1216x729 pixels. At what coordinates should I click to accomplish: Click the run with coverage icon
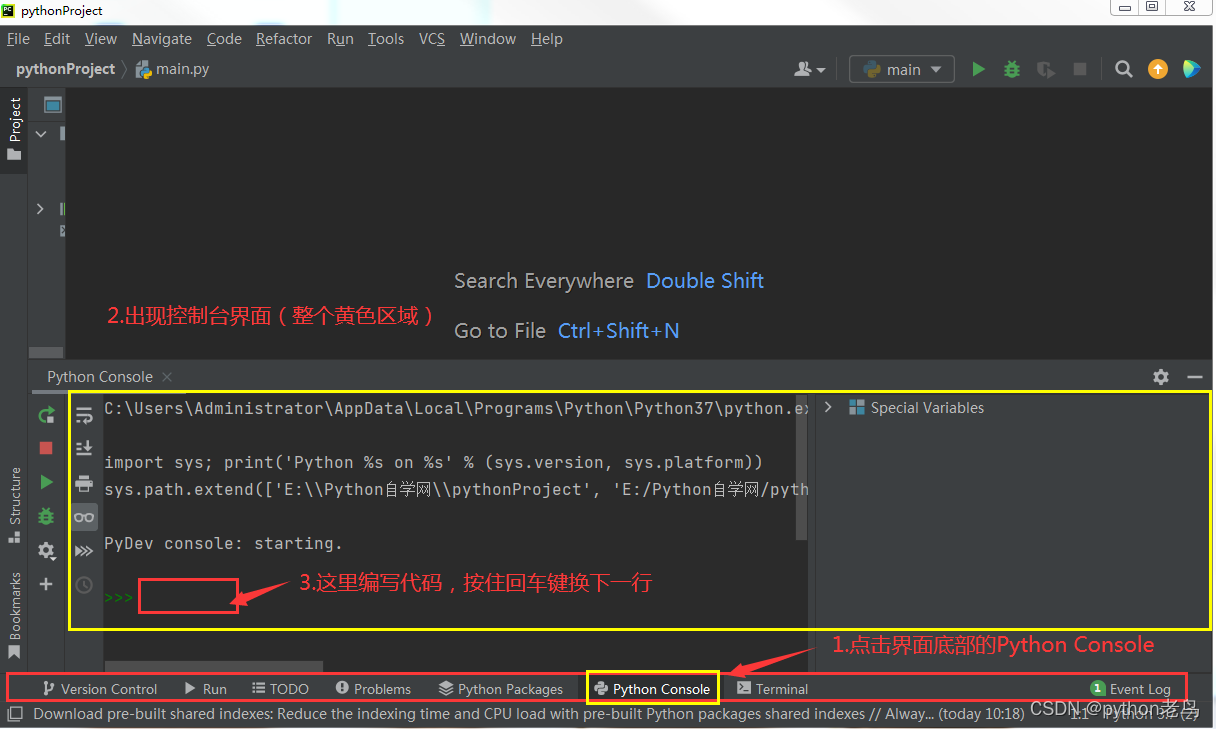pyautogui.click(x=1046, y=69)
